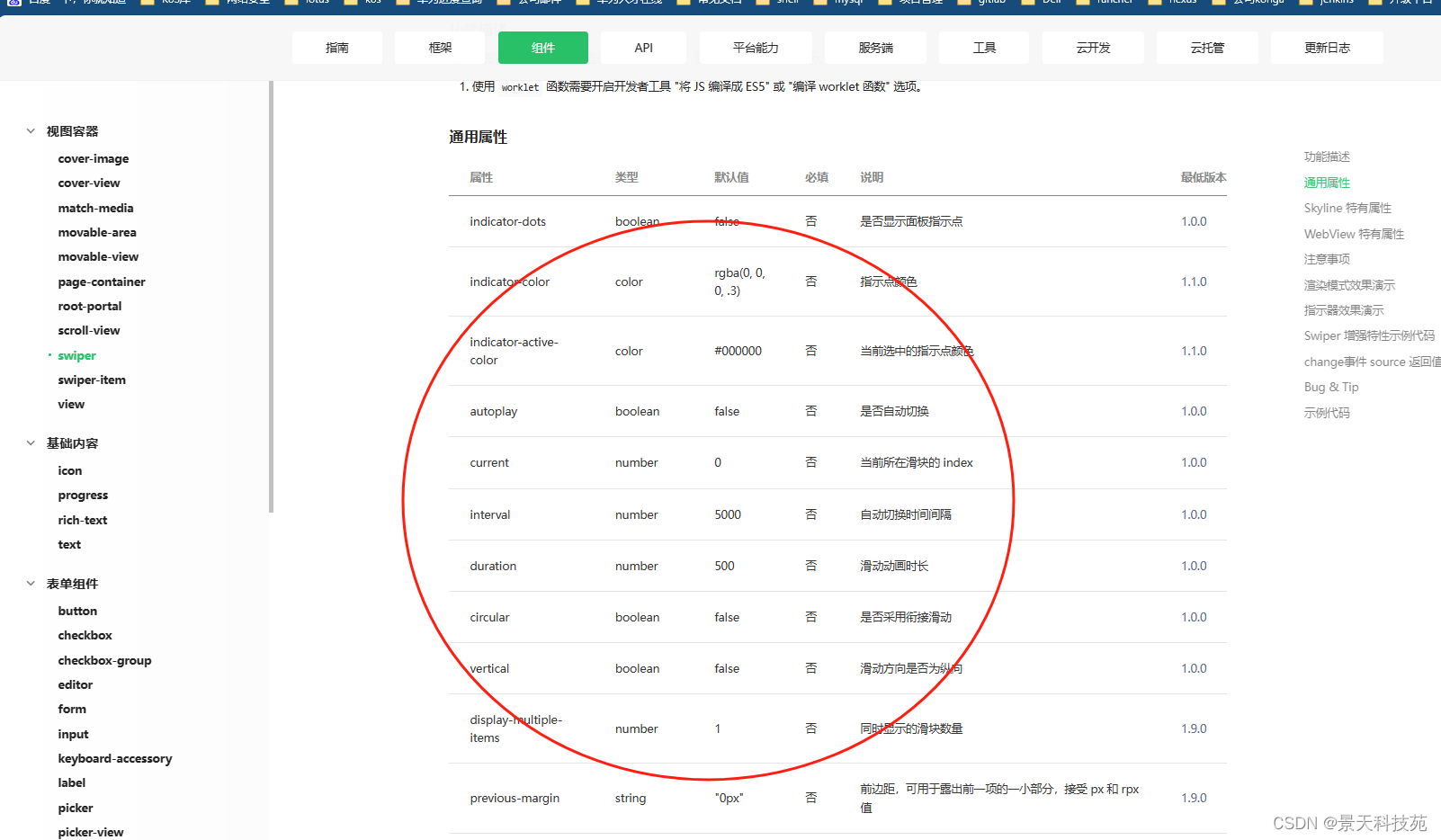Jump to change事件 source 返回值 section

pos(1373,362)
